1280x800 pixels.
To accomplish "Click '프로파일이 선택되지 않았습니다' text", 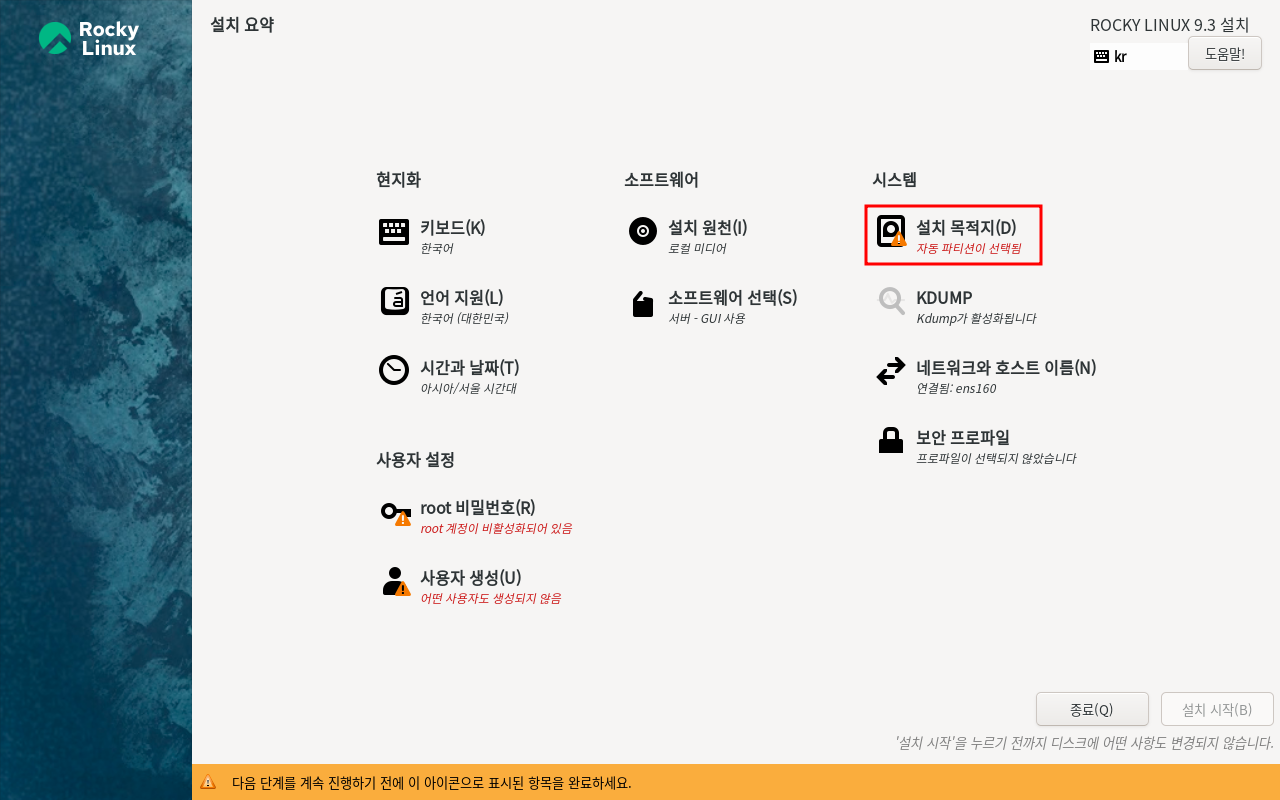I will (x=996, y=458).
